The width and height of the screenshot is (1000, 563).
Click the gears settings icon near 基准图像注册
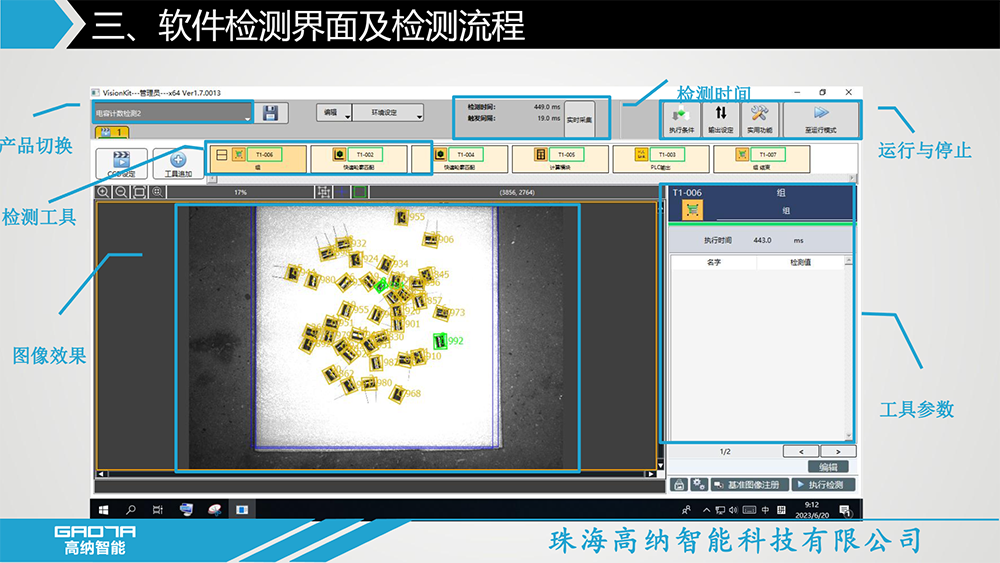click(x=699, y=485)
